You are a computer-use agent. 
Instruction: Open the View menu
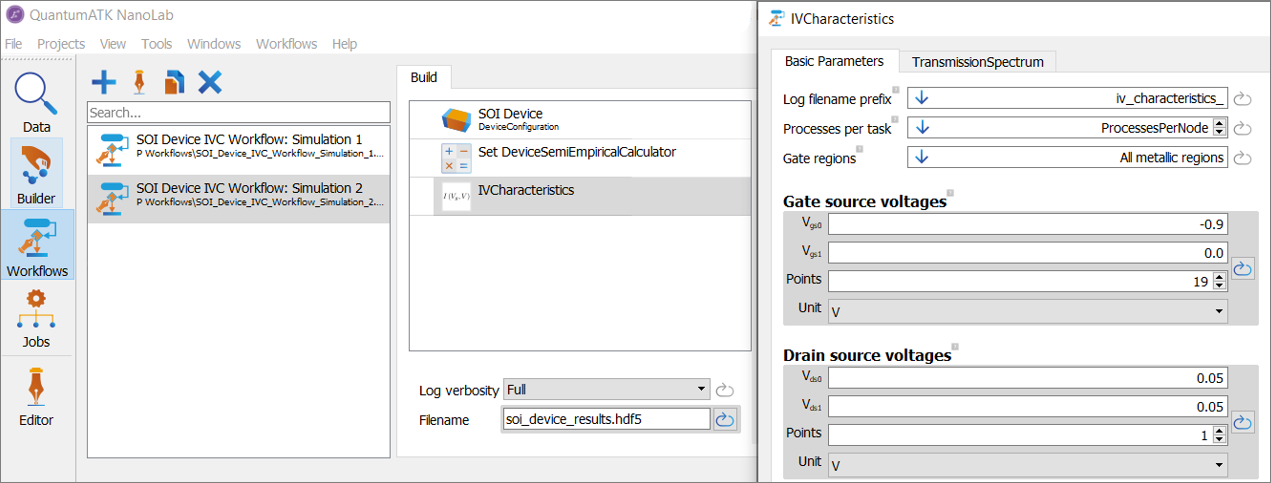pyautogui.click(x=113, y=44)
